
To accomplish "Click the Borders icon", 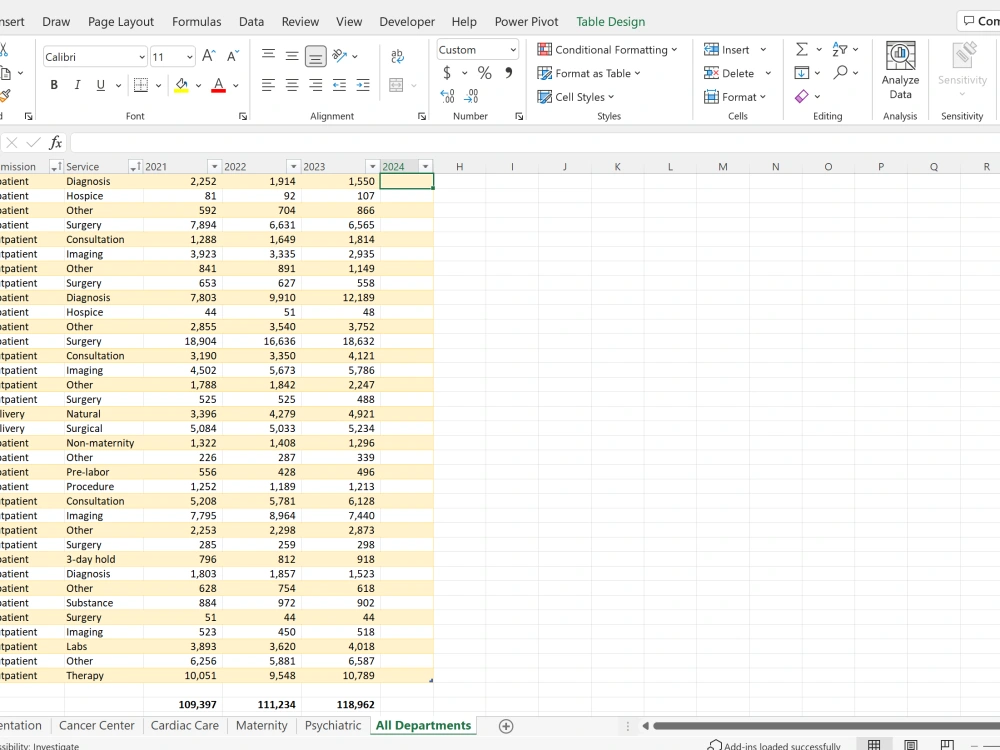I will coord(141,85).
